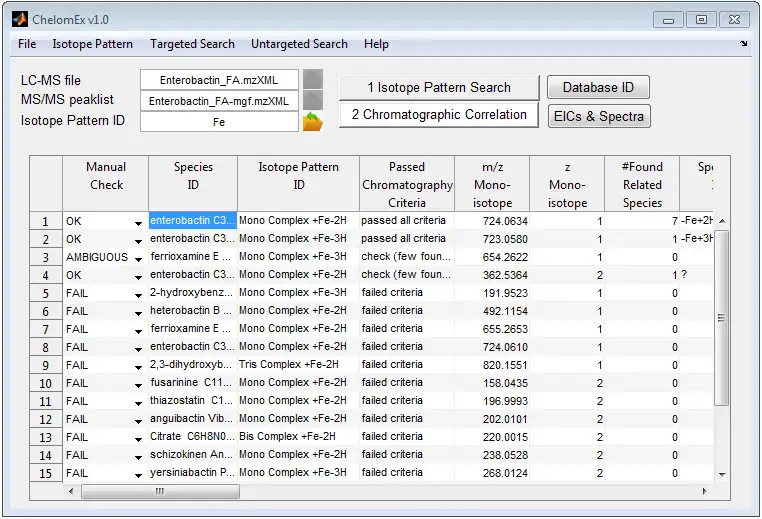The height and width of the screenshot is (519, 762).
Task: Click Bis Complex +Fe-2H cell
Action: pos(298,436)
